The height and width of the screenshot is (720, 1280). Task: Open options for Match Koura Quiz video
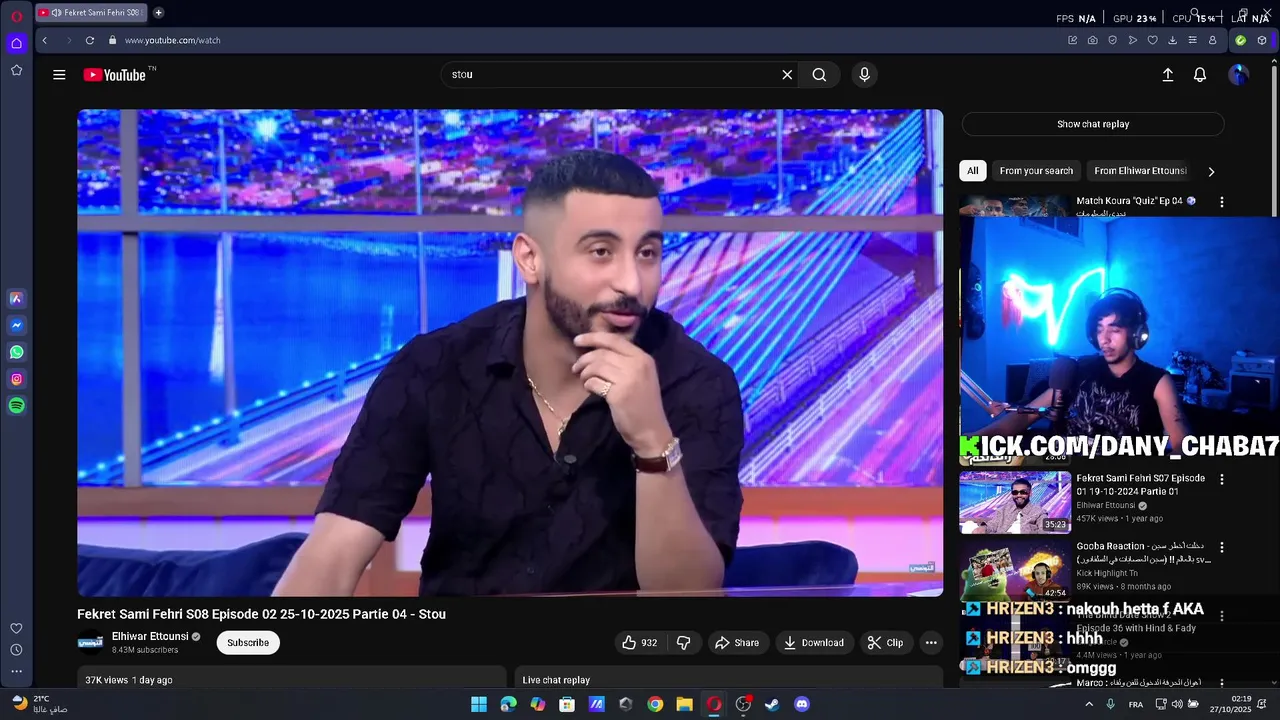(1221, 201)
